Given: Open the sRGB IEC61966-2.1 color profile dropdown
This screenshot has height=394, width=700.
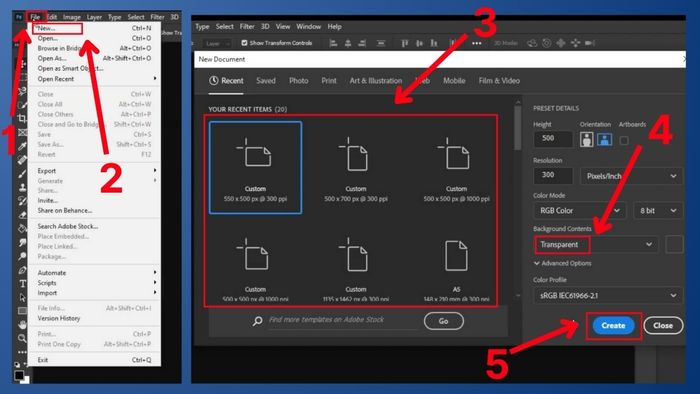Looking at the screenshot, I should (x=608, y=295).
